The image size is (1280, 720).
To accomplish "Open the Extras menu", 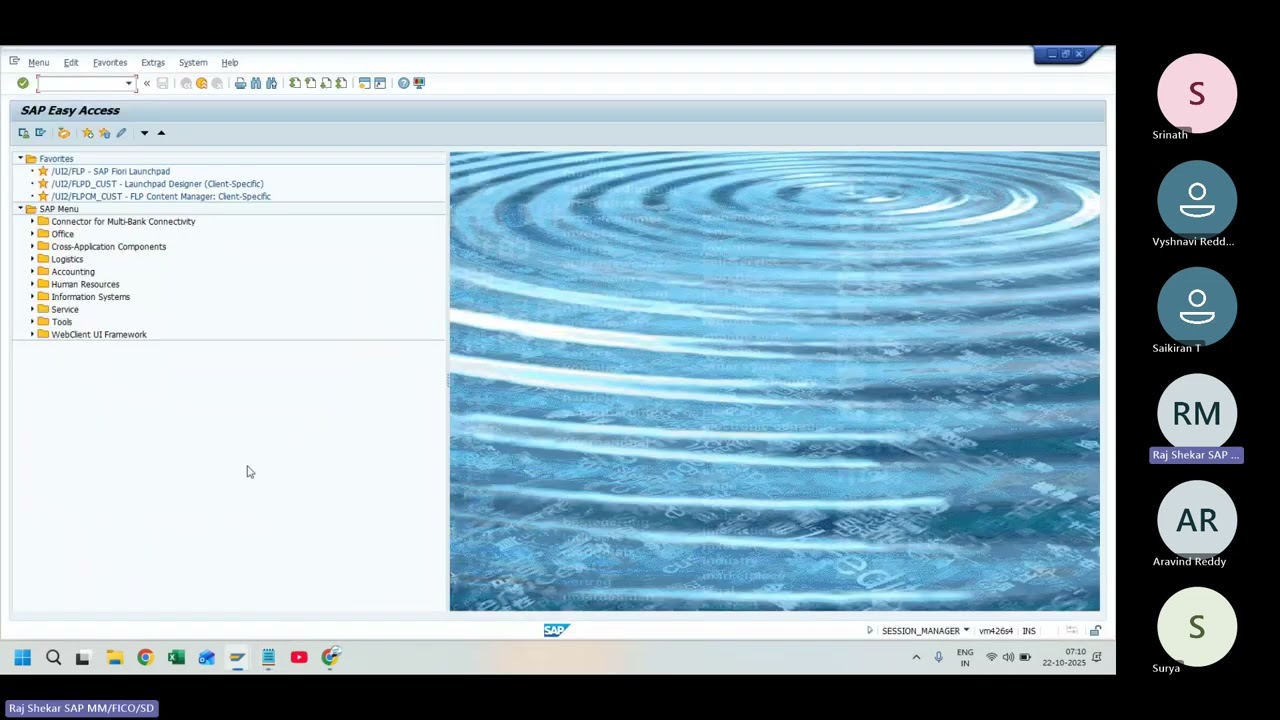I will pyautogui.click(x=153, y=62).
